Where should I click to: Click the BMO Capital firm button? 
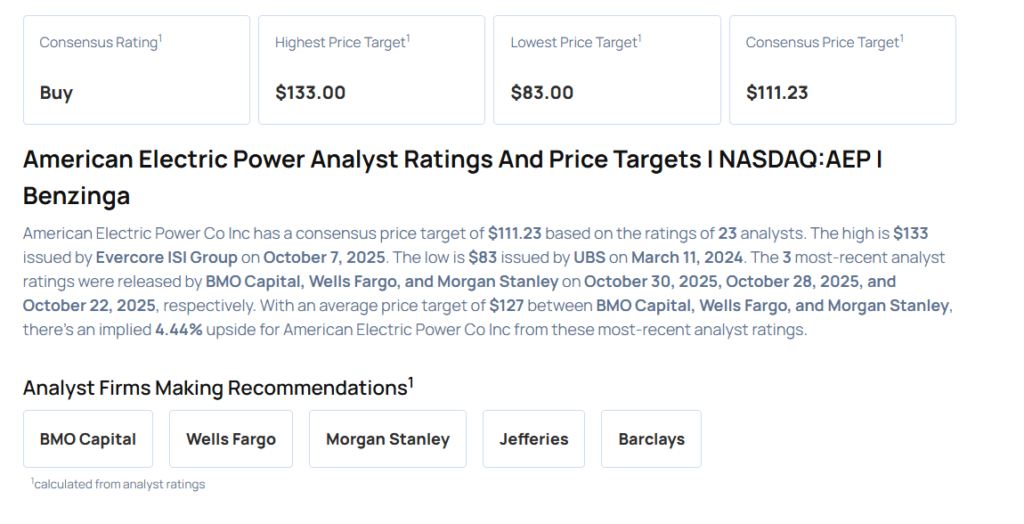coord(88,439)
